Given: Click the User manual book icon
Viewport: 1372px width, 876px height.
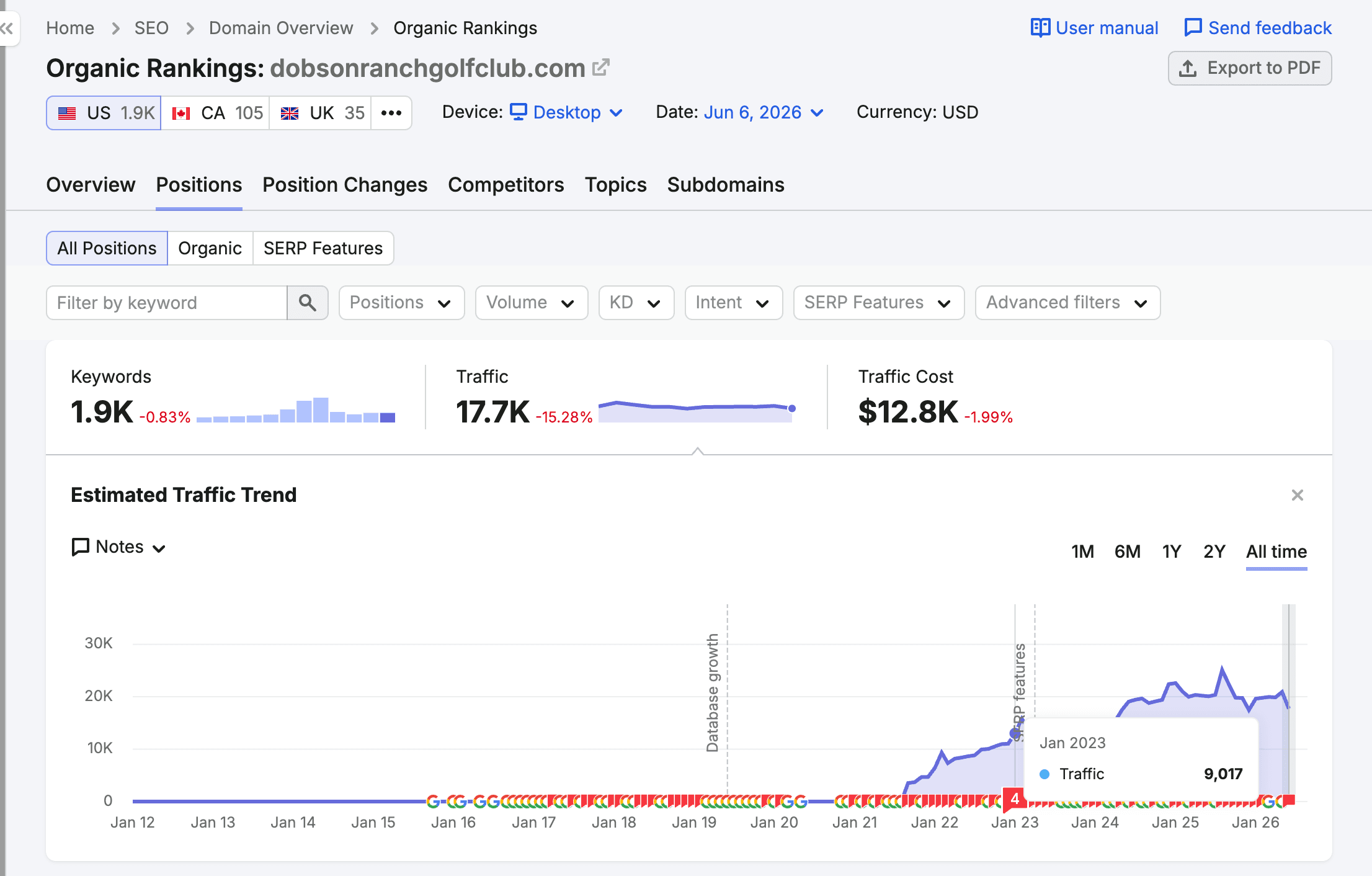Looking at the screenshot, I should pos(1040,28).
